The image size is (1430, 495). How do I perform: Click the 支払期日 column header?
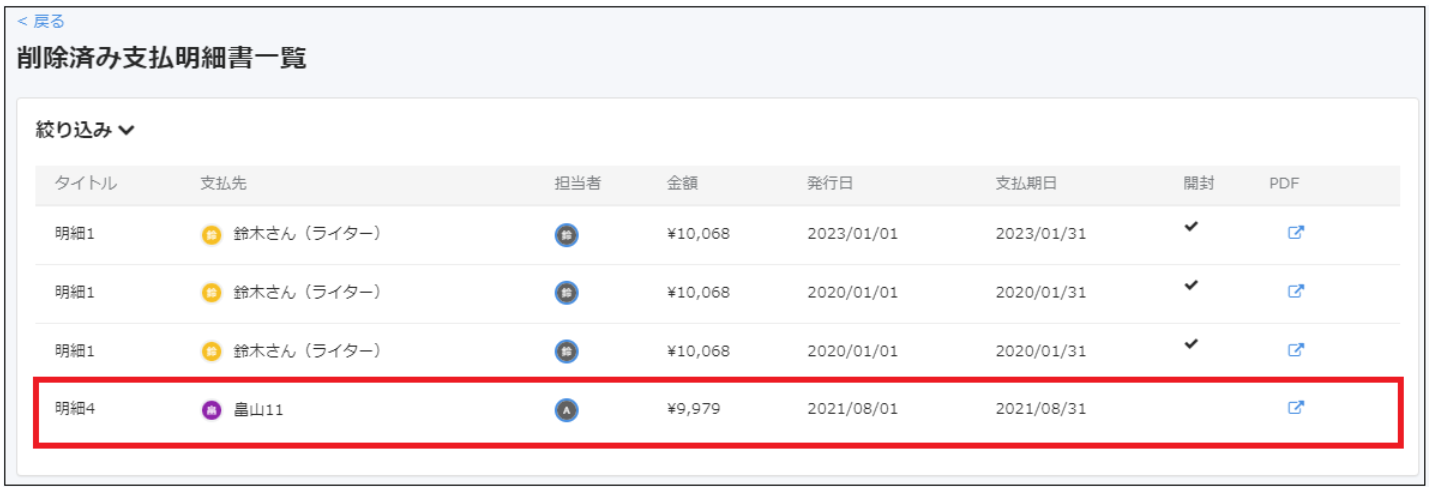point(1026,184)
